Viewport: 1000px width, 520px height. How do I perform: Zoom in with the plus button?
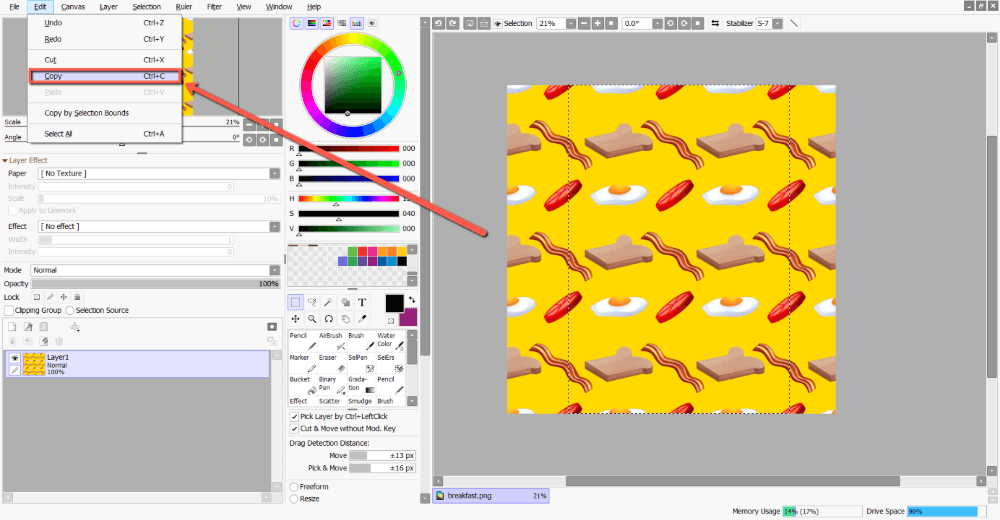coord(598,24)
